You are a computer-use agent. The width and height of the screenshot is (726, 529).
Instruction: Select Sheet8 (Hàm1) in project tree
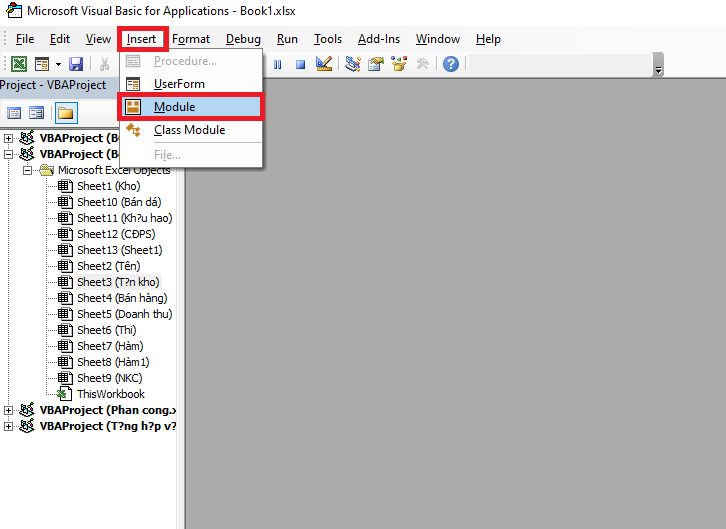click(x=113, y=362)
